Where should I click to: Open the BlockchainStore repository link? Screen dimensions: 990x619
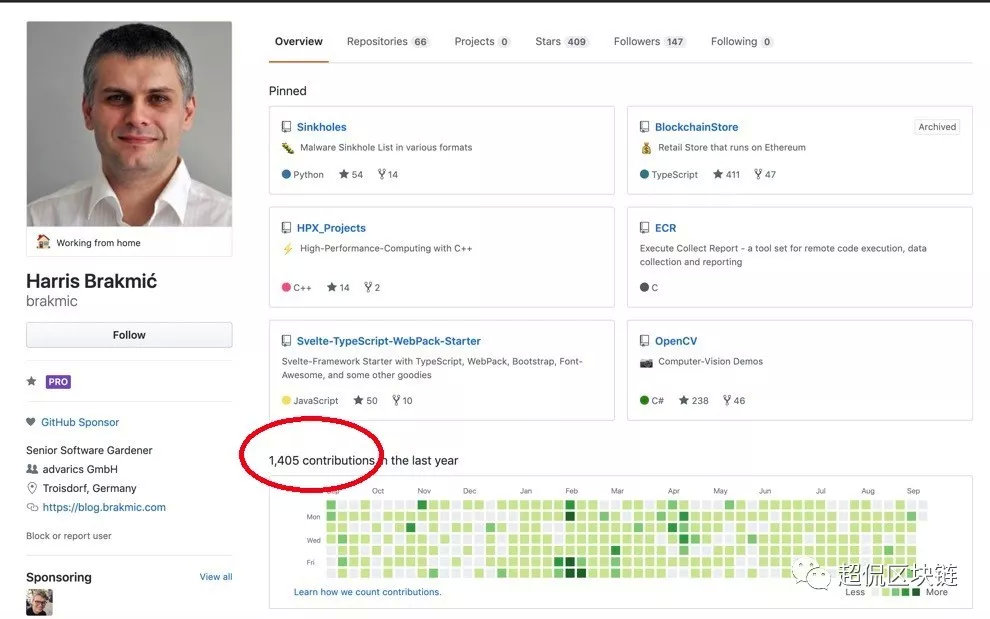click(696, 127)
